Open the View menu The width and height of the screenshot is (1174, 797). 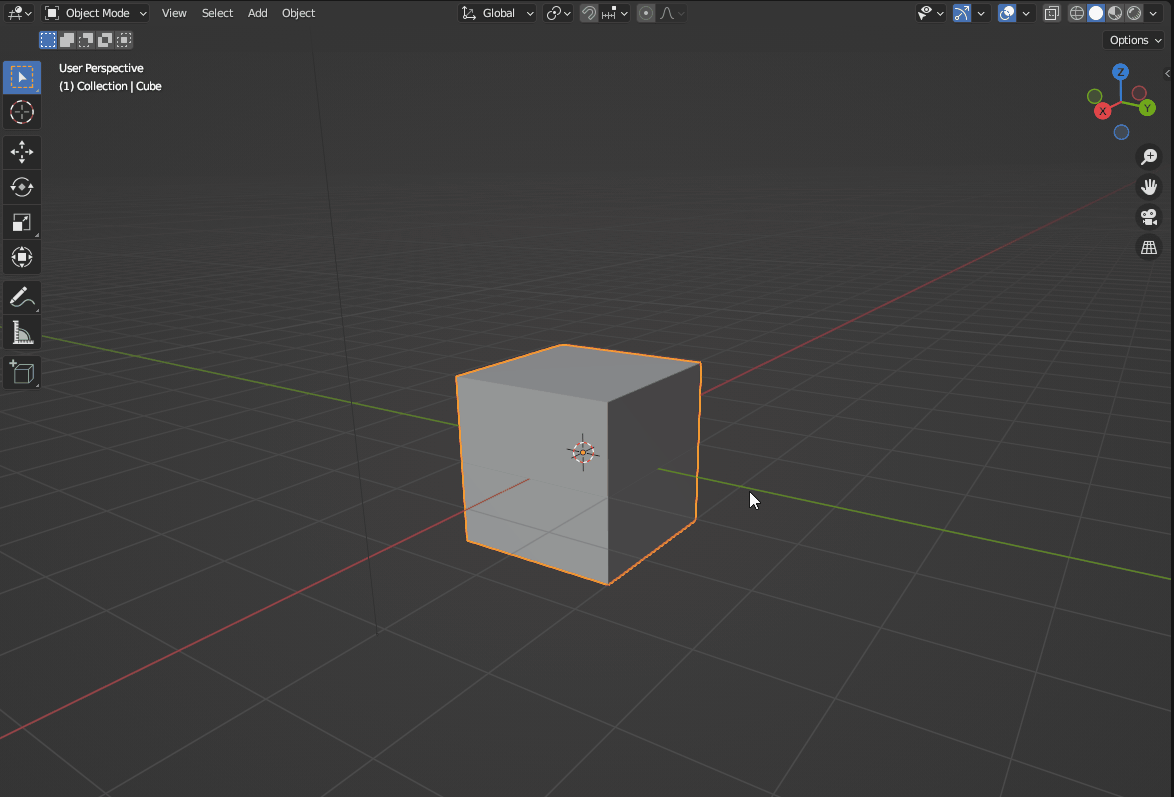174,13
